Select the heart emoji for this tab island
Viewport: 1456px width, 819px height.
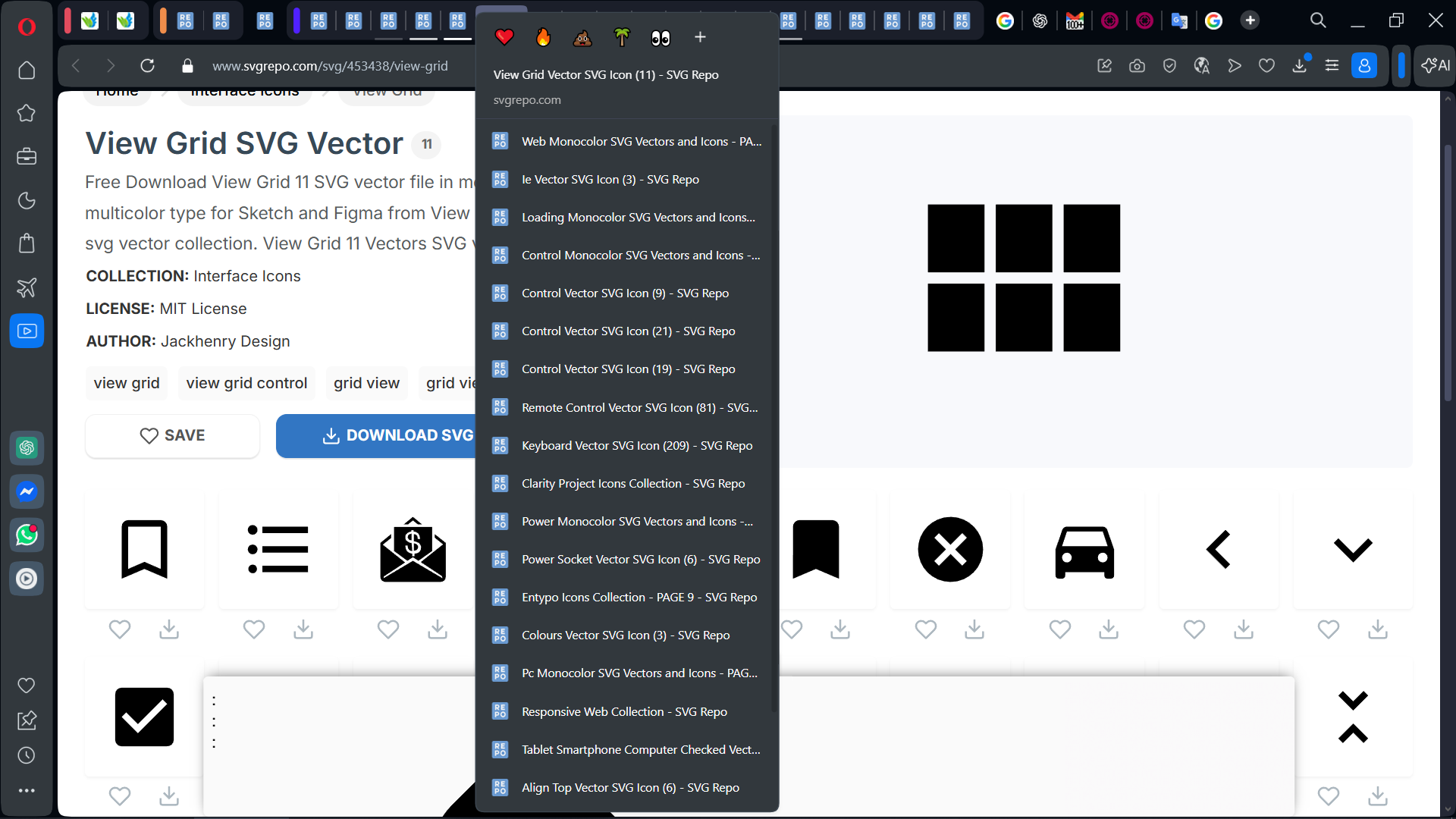pyautogui.click(x=504, y=36)
